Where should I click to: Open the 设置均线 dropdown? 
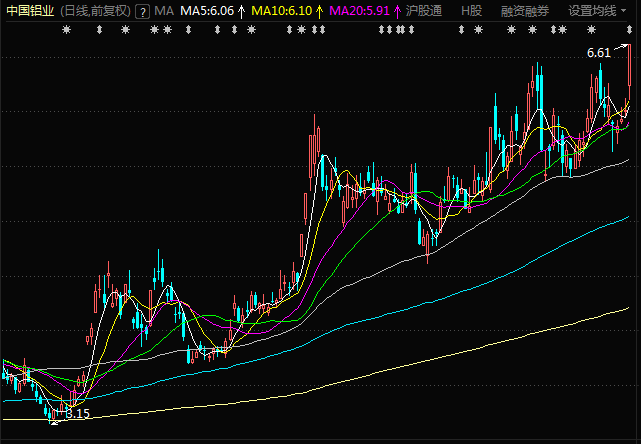click(x=597, y=11)
